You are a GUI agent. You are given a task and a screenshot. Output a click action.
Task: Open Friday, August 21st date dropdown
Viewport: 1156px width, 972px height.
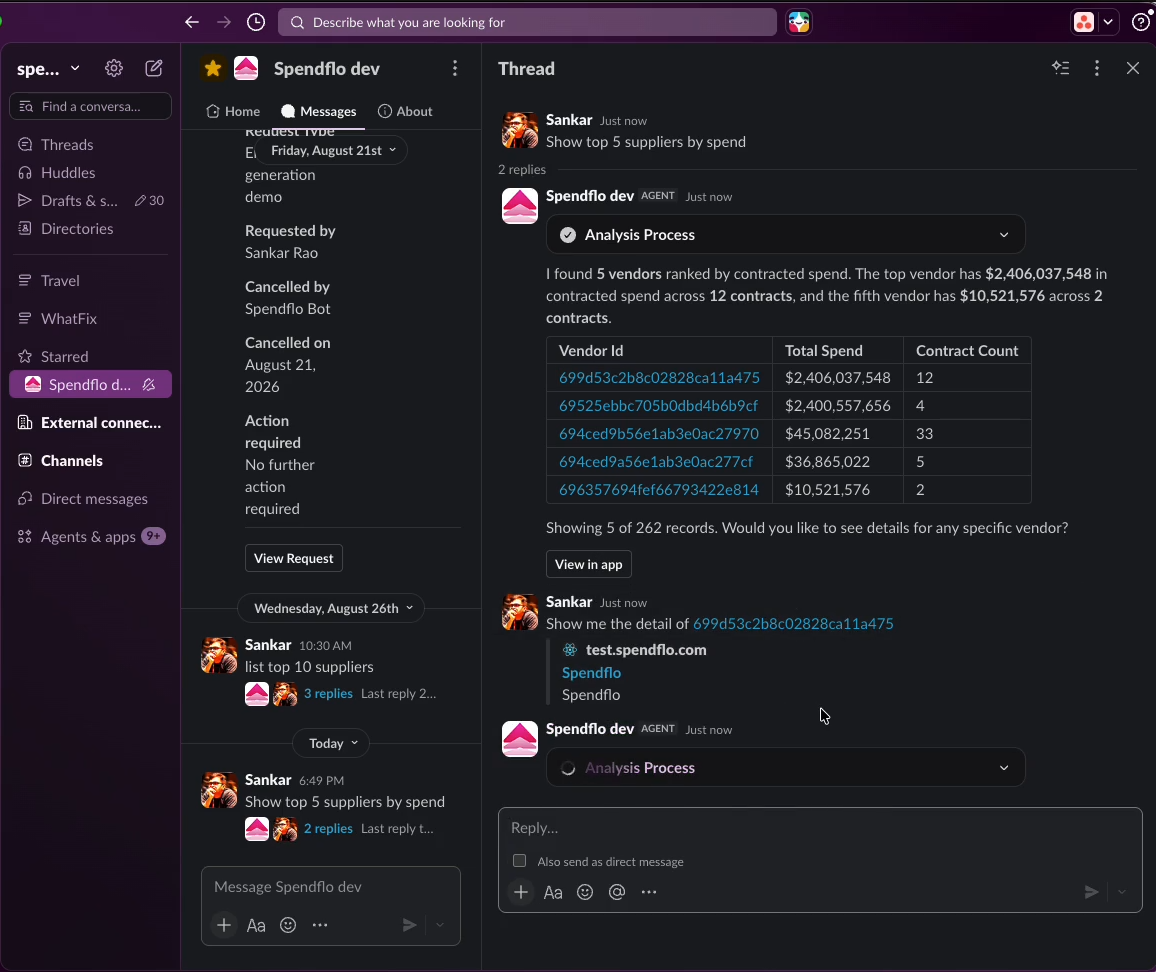[333, 150]
